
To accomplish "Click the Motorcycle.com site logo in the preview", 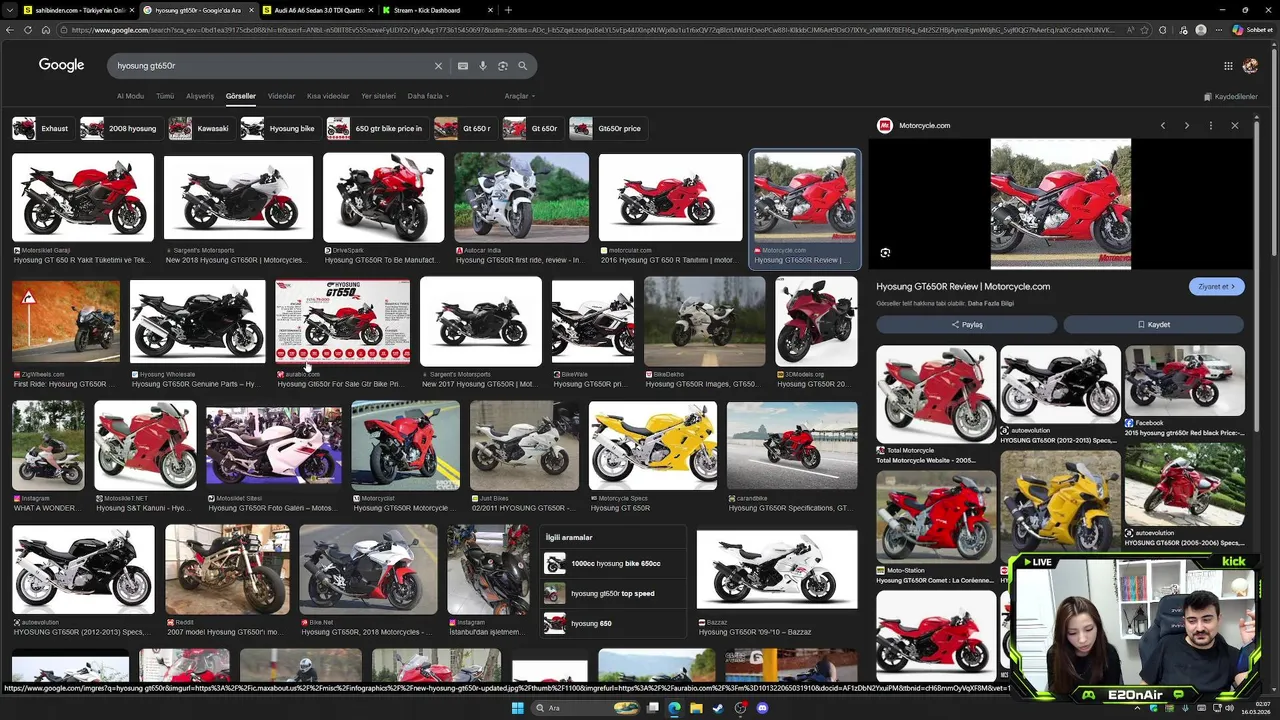I will [x=885, y=126].
